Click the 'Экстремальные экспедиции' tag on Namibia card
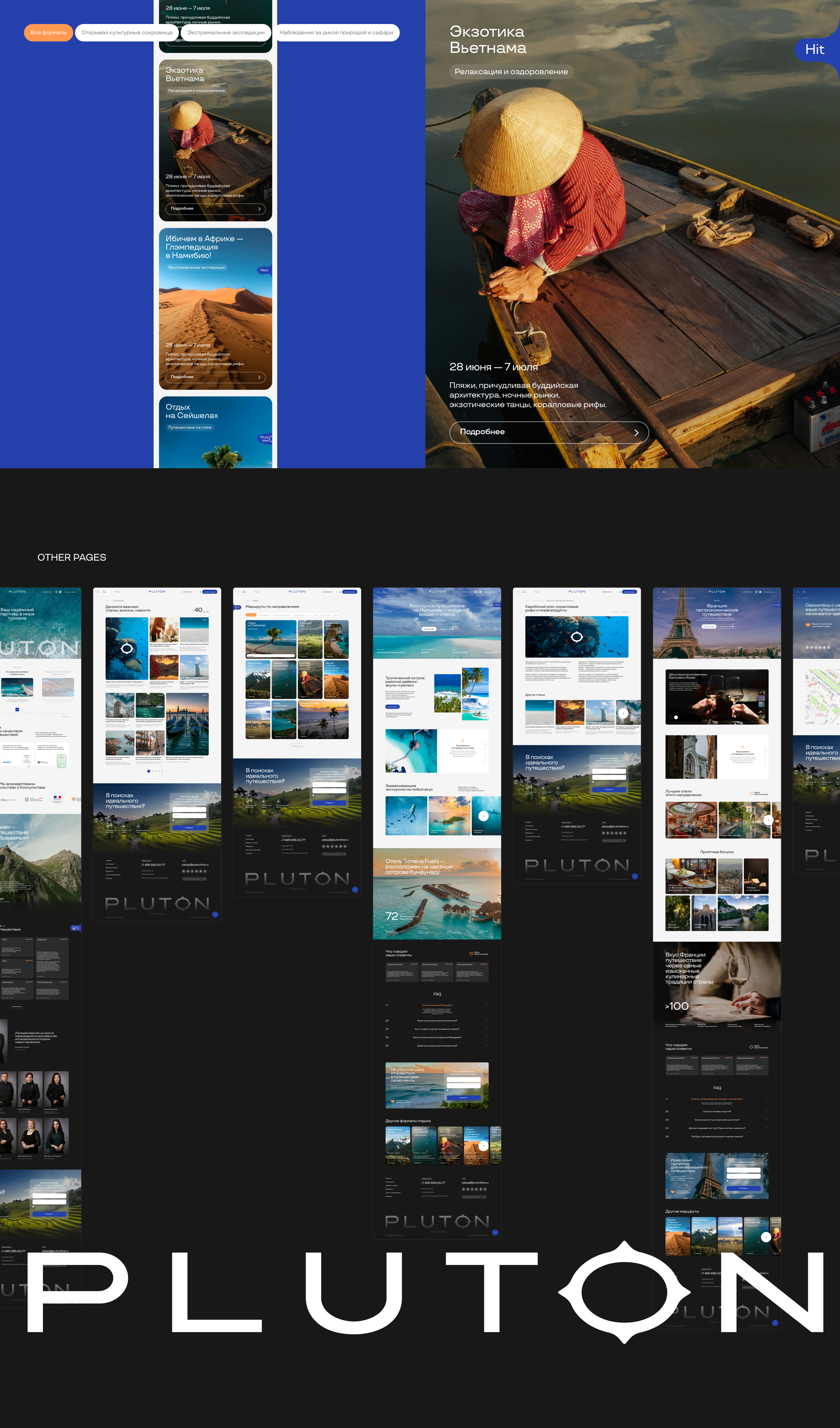This screenshot has width=840, height=1428. tap(196, 267)
